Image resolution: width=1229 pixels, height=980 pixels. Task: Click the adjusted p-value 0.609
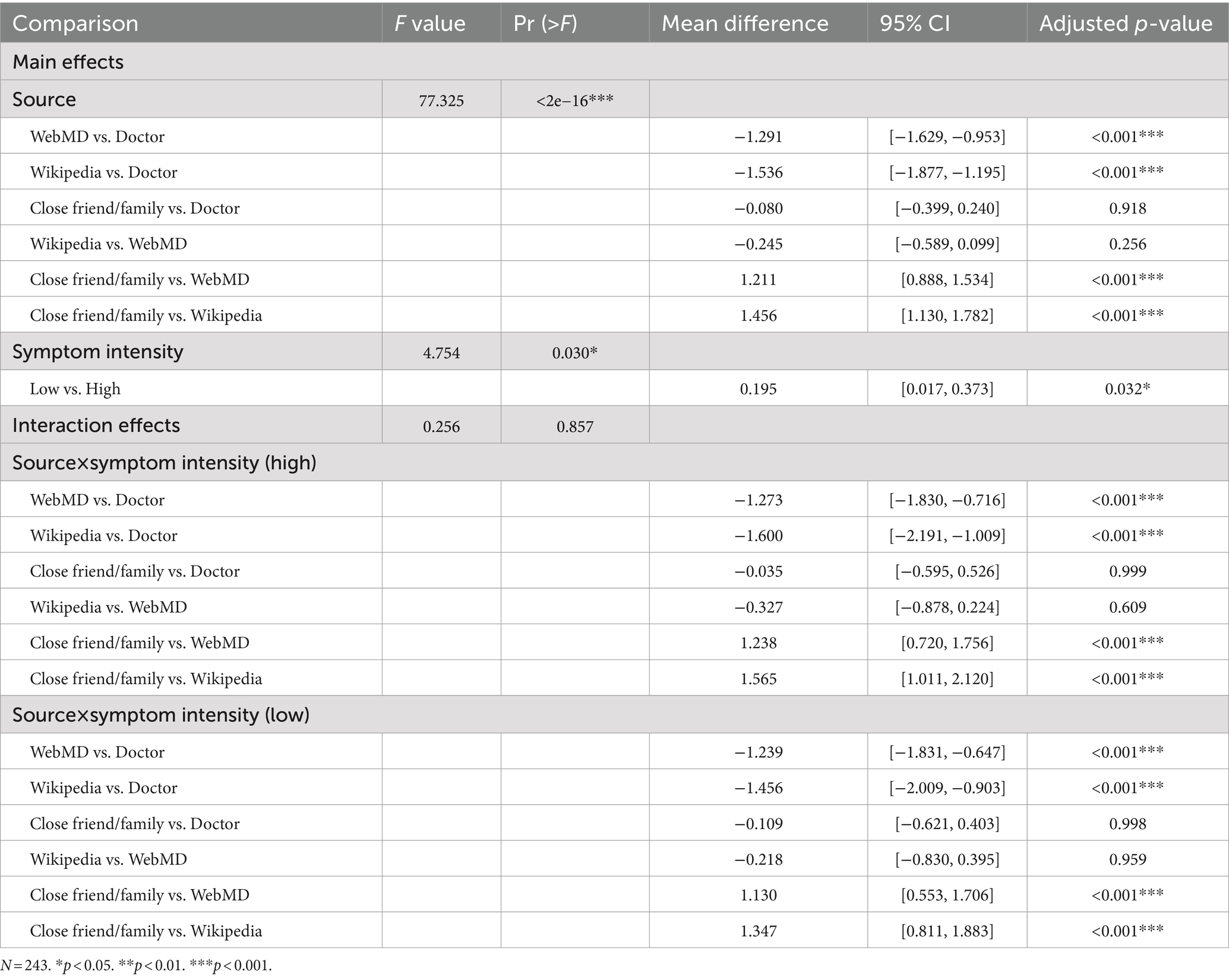(1127, 607)
